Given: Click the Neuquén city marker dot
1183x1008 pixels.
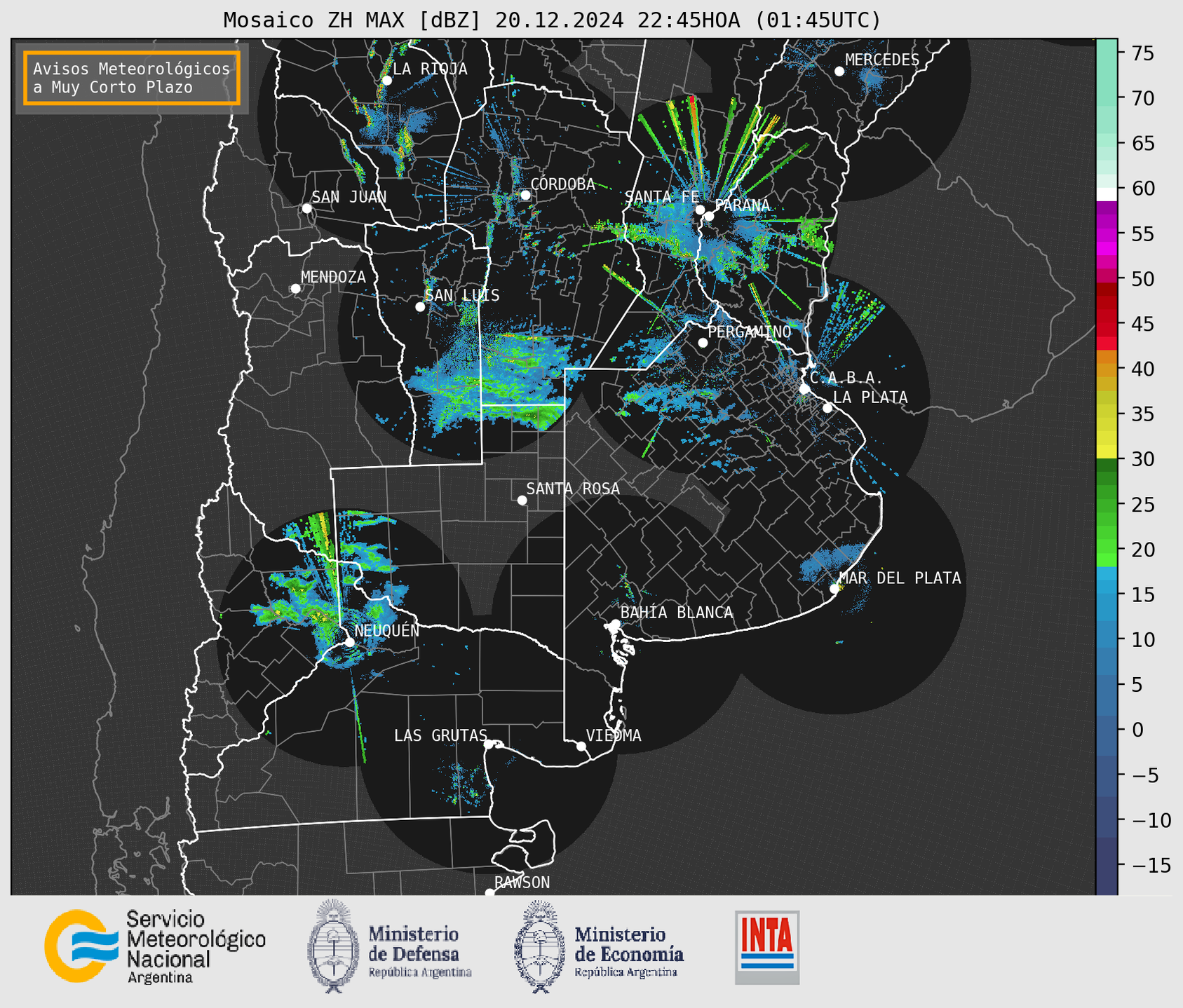Looking at the screenshot, I should coord(349,642).
